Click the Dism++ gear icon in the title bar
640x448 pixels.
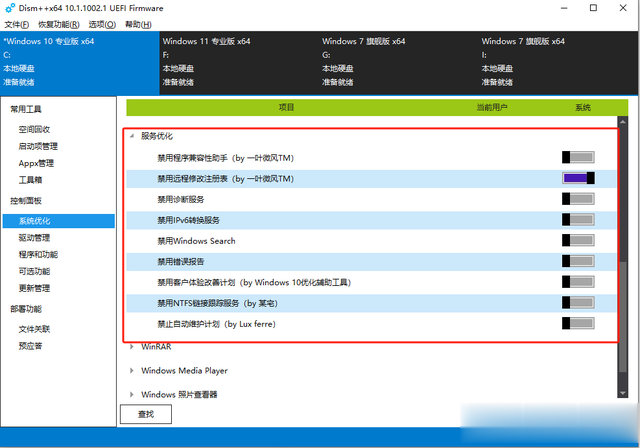(x=10, y=8)
